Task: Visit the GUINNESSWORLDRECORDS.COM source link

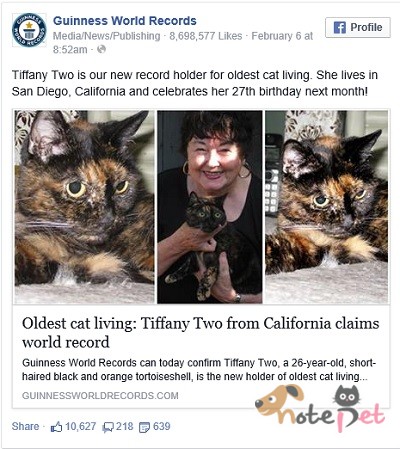Action: tap(100, 396)
